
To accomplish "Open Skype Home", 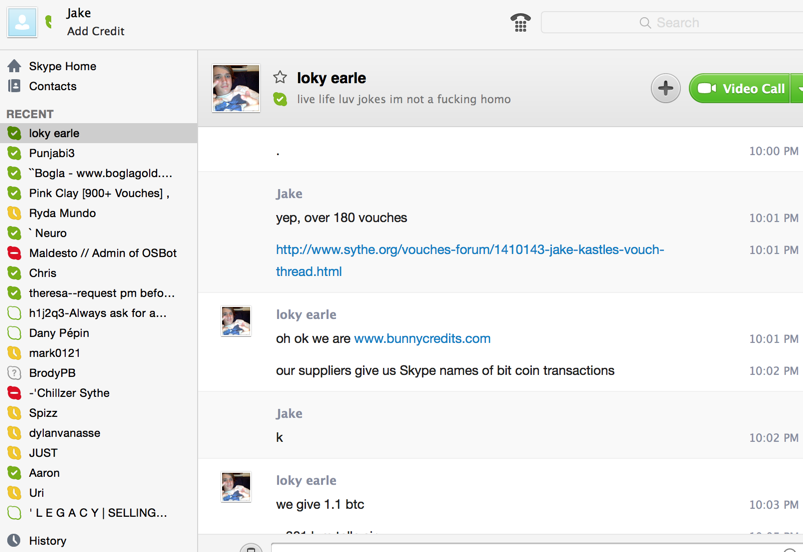I will pos(62,66).
